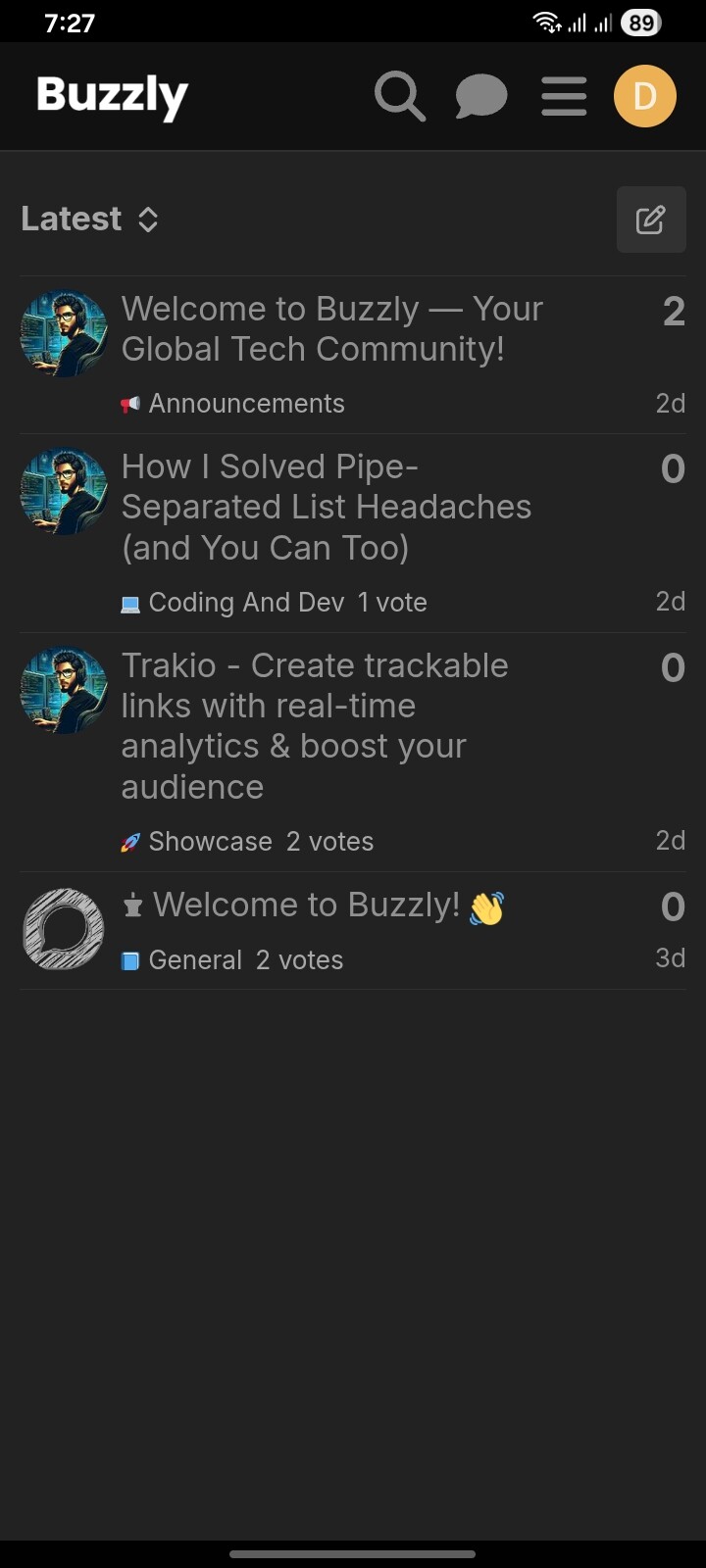
Task: Open the chat bubble icon
Action: pos(480,97)
